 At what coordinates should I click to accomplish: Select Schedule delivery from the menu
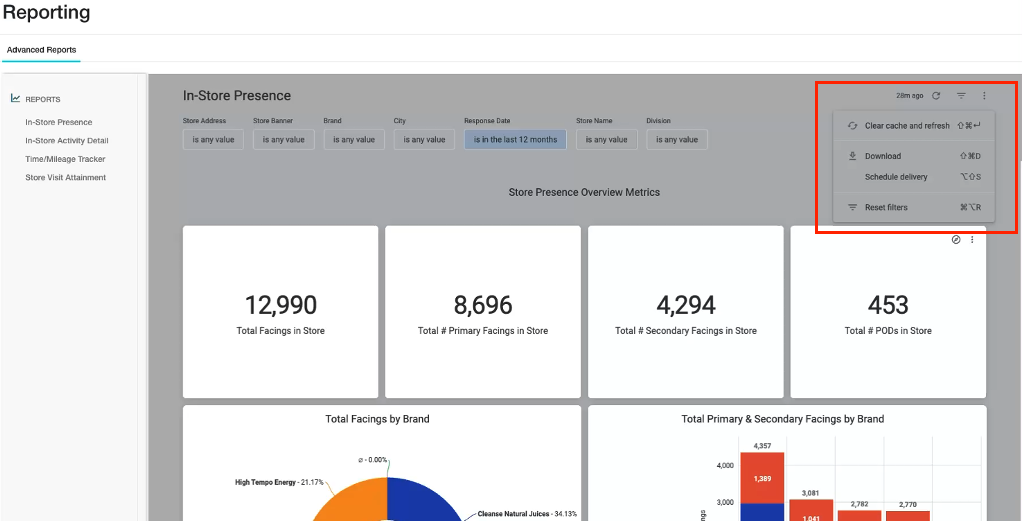click(914, 177)
